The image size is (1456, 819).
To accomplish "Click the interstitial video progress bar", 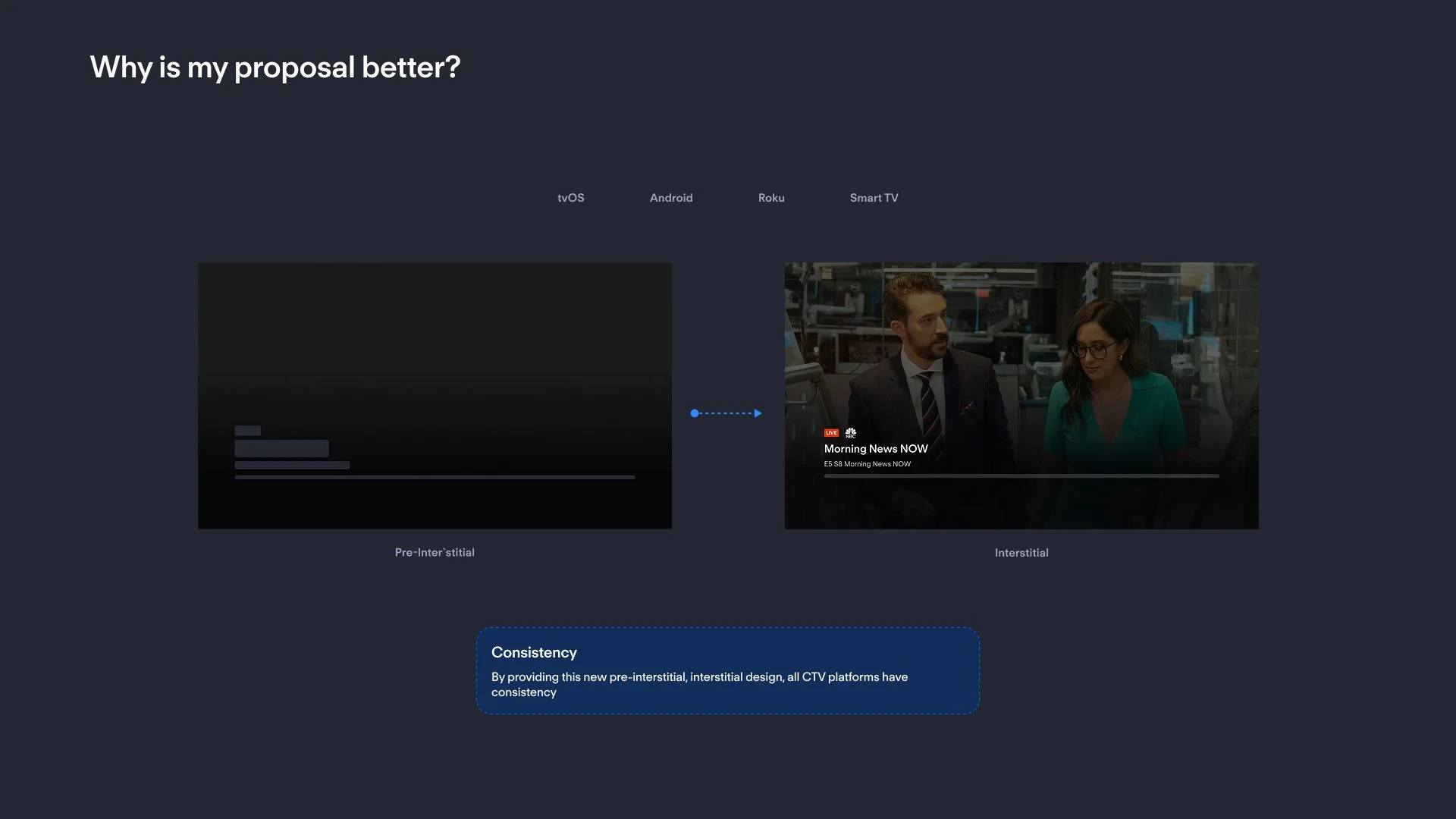I will click(1021, 476).
